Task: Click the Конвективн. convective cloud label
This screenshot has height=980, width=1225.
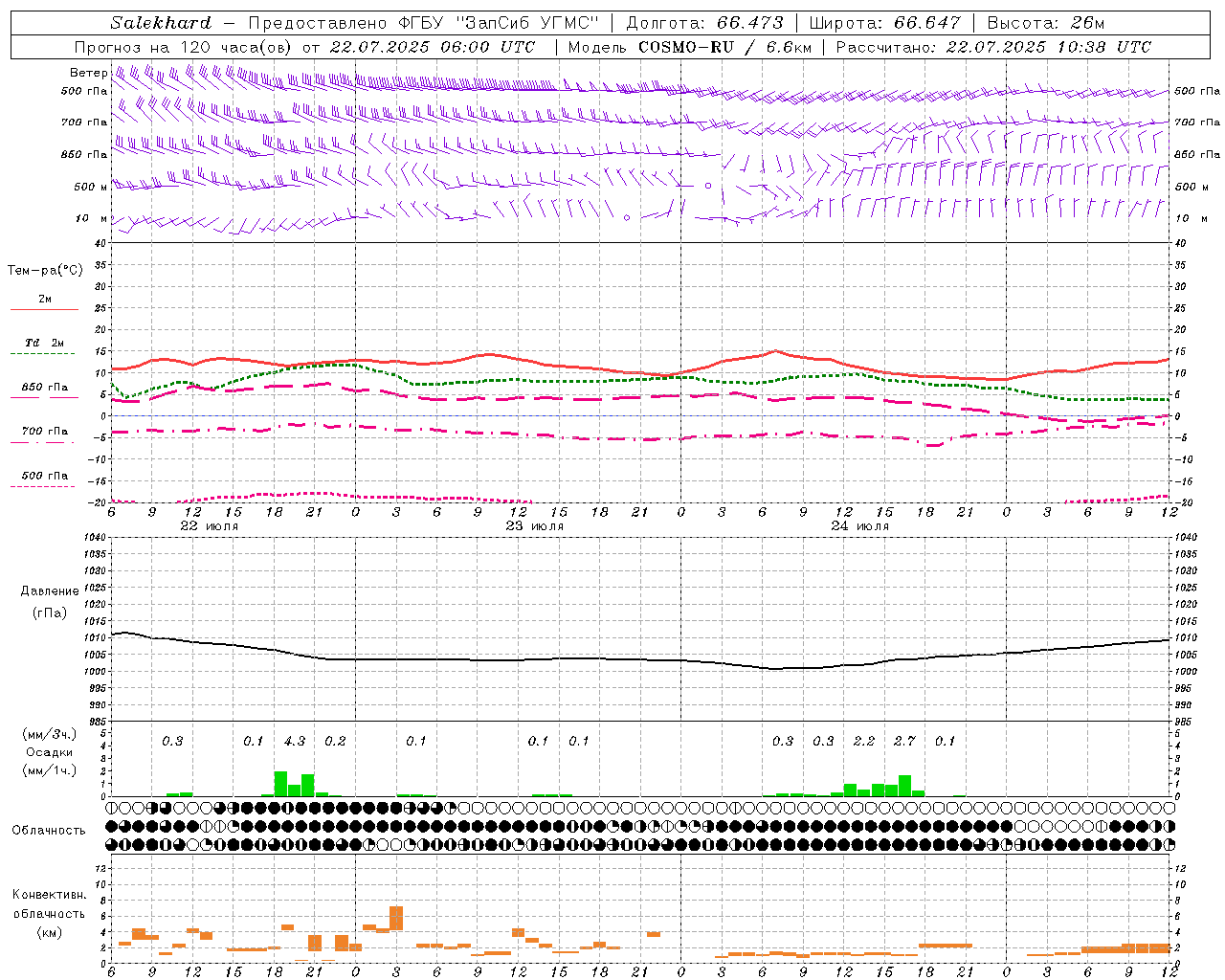Action: pos(50,895)
